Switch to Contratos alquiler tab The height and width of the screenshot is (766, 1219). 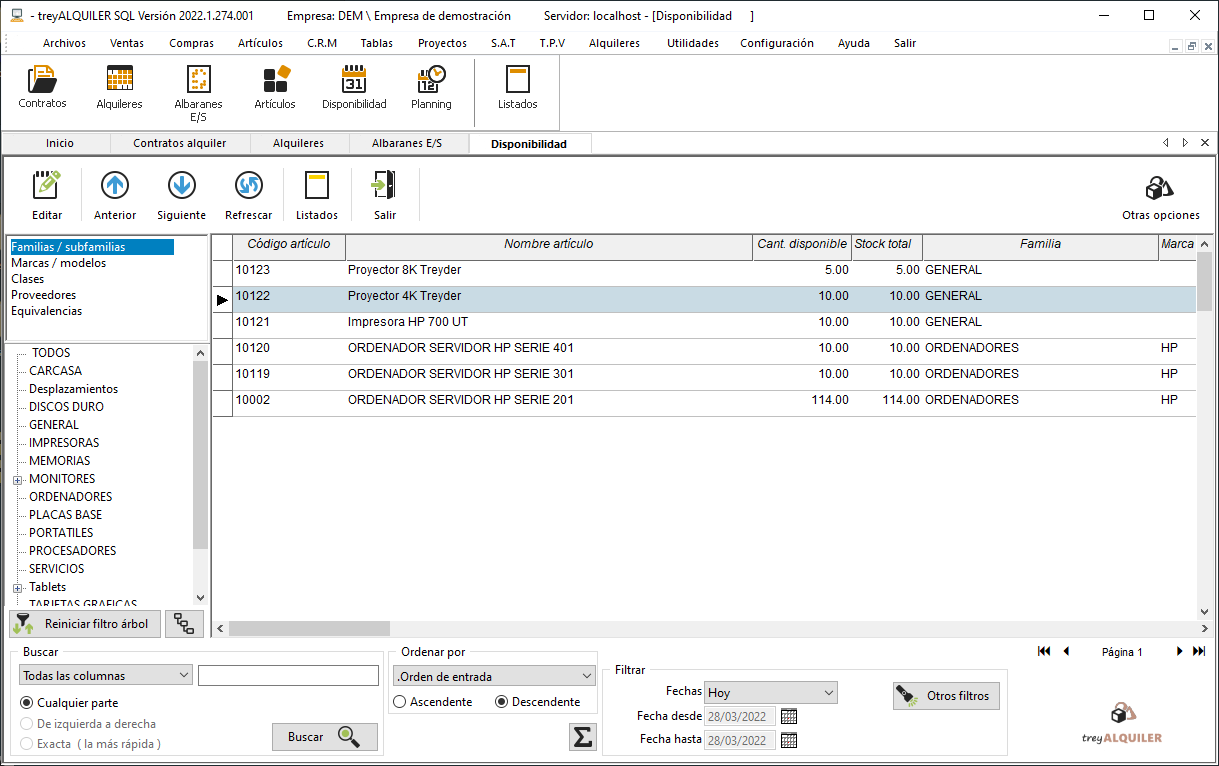click(x=180, y=143)
